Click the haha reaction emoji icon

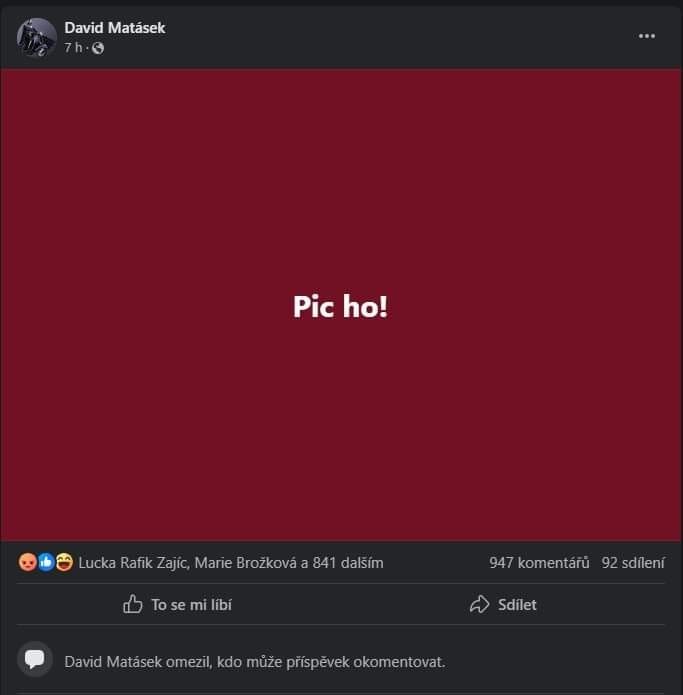click(x=64, y=562)
